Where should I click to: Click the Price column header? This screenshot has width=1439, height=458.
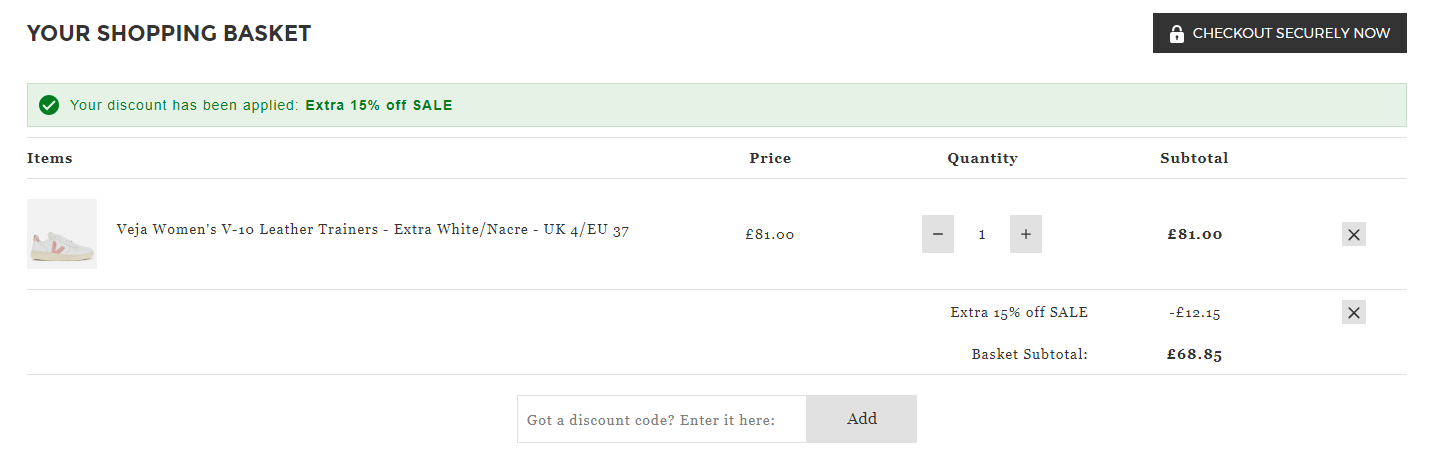pyautogui.click(x=770, y=158)
